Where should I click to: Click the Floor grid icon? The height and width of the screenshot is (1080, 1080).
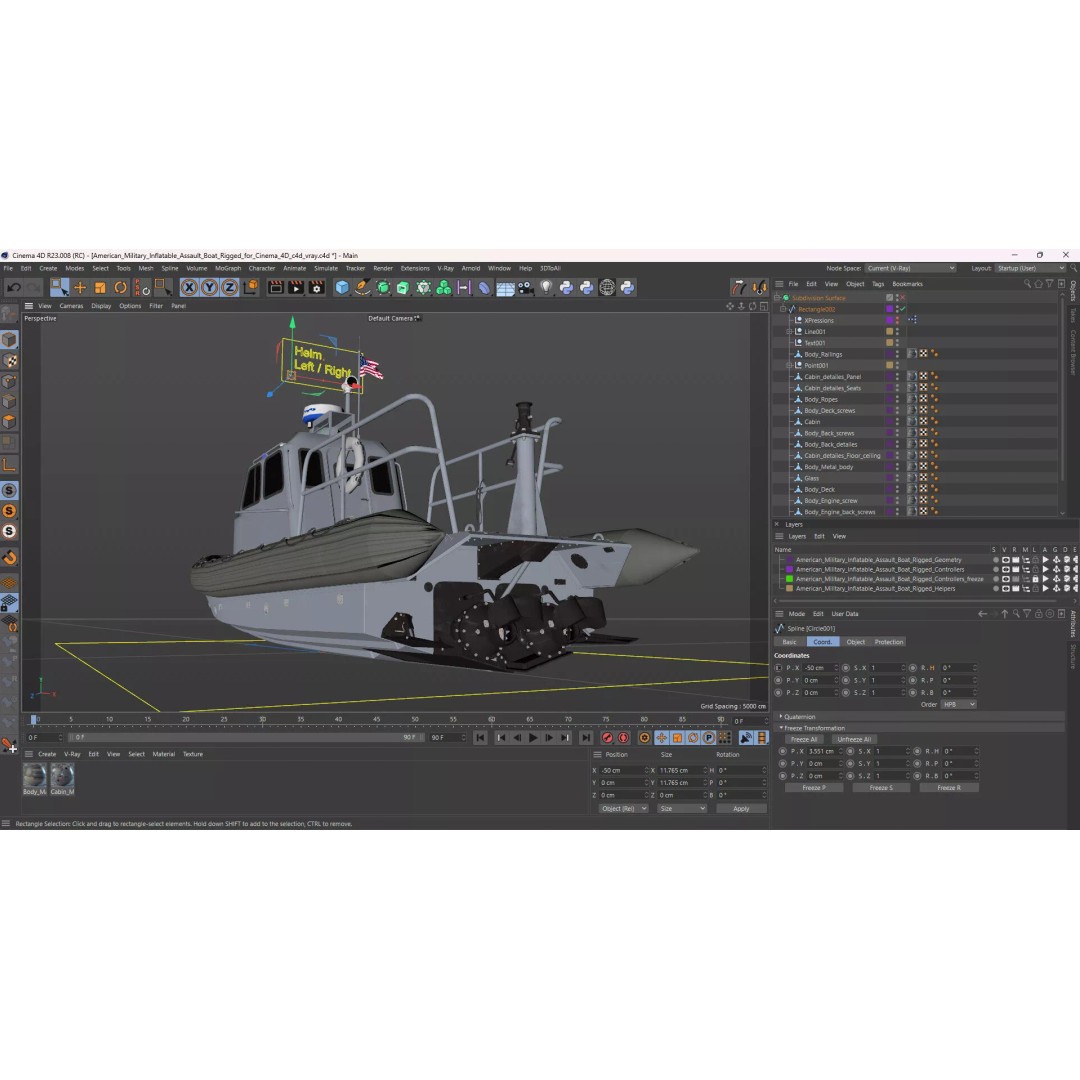point(506,288)
